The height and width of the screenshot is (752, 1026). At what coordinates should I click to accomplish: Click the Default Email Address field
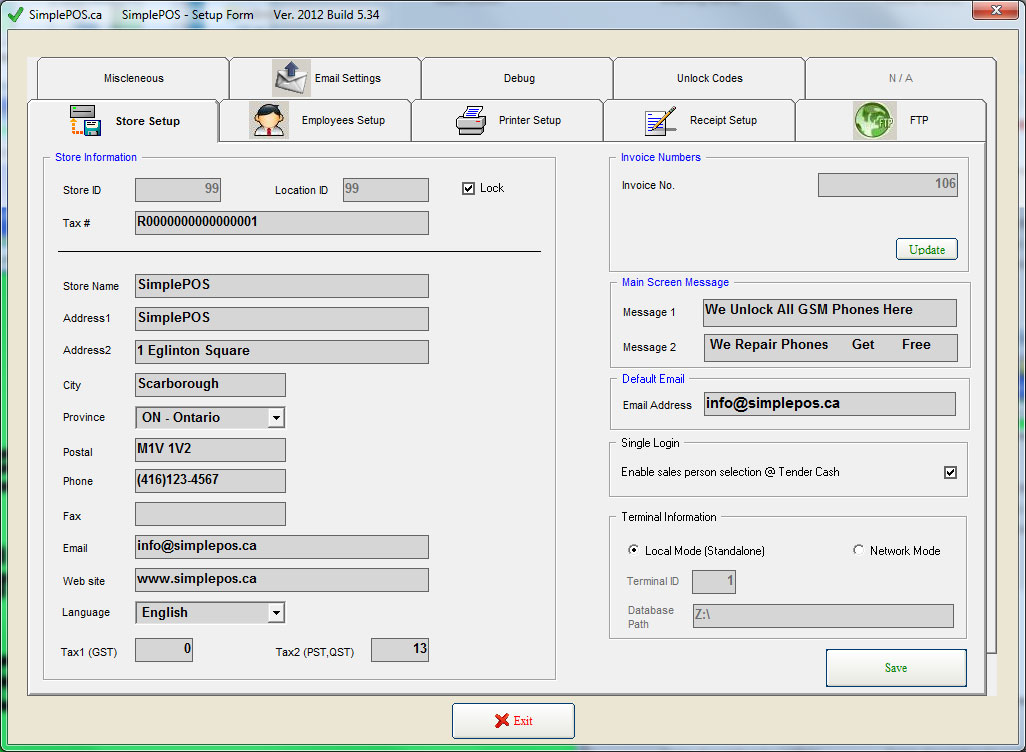click(x=830, y=404)
